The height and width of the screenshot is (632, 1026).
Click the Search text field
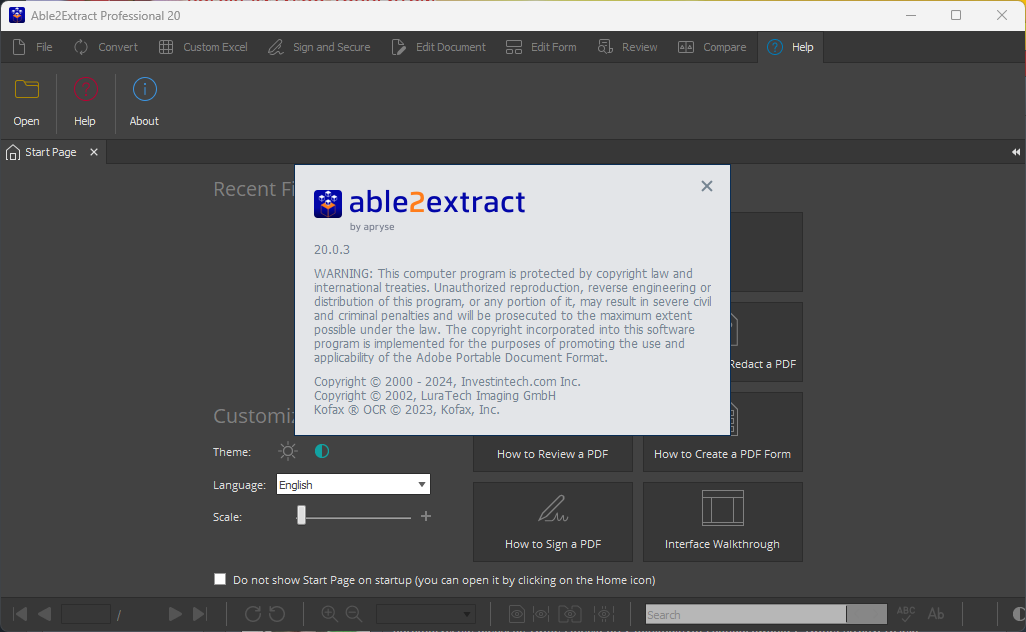(745, 614)
